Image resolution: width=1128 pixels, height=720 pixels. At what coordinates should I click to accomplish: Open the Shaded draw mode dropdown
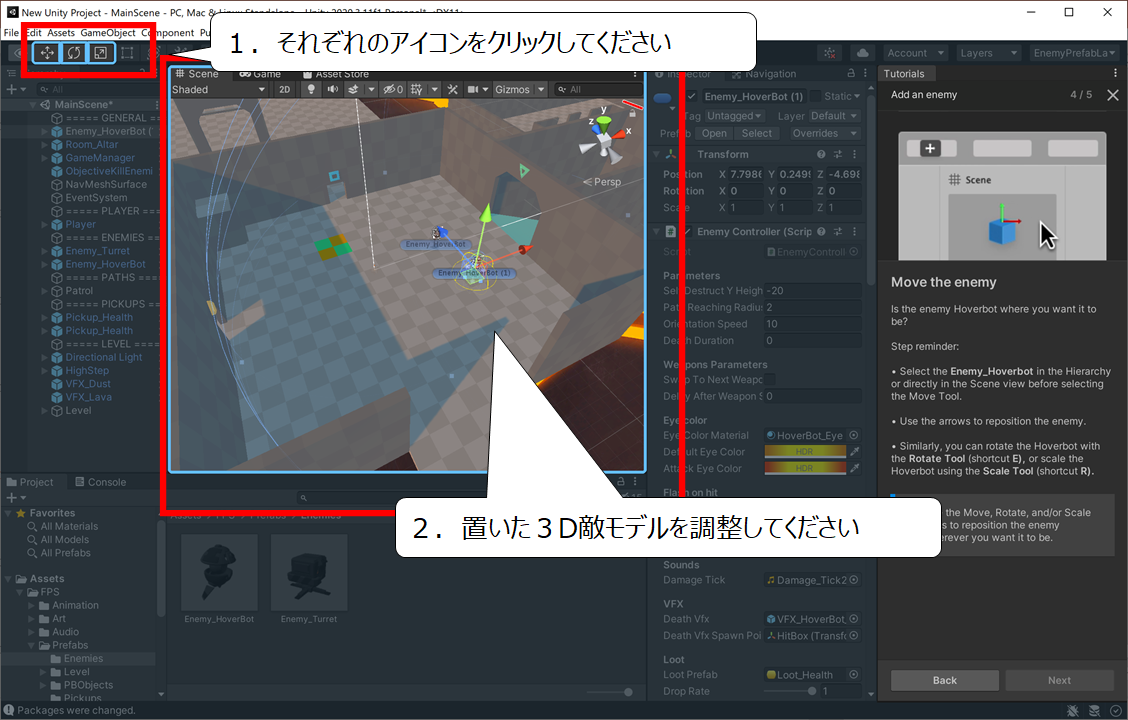pyautogui.click(x=219, y=89)
